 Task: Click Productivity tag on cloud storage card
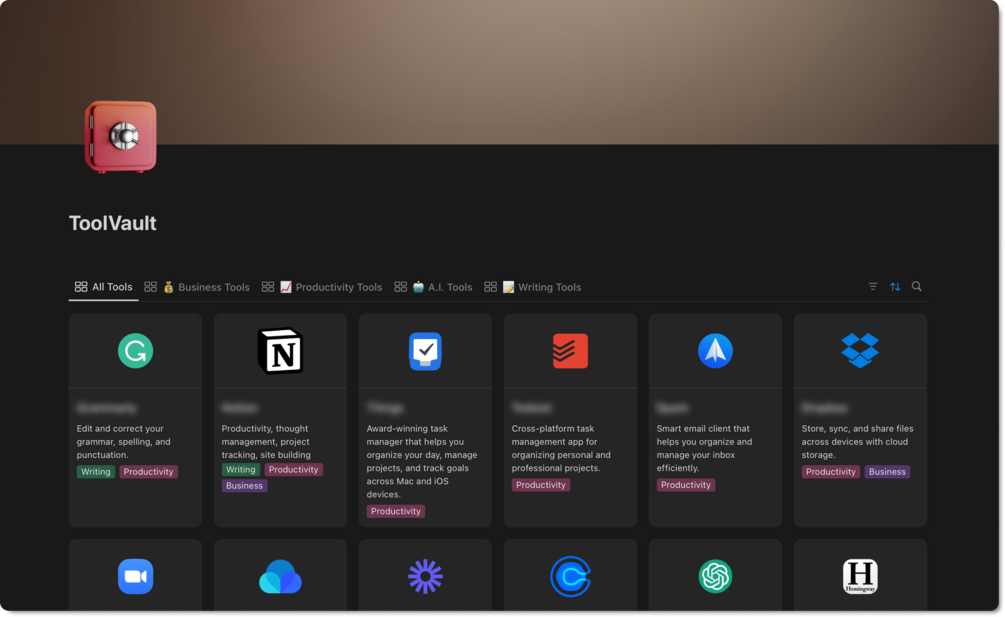coord(831,472)
